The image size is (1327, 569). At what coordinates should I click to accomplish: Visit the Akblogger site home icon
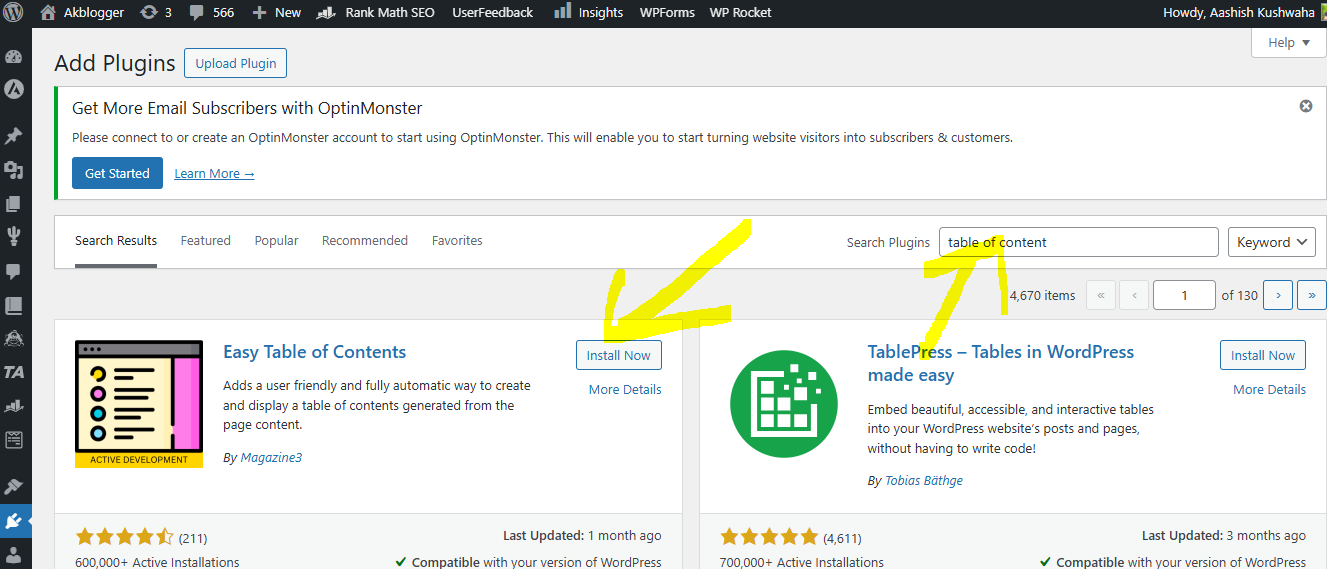tap(48, 12)
